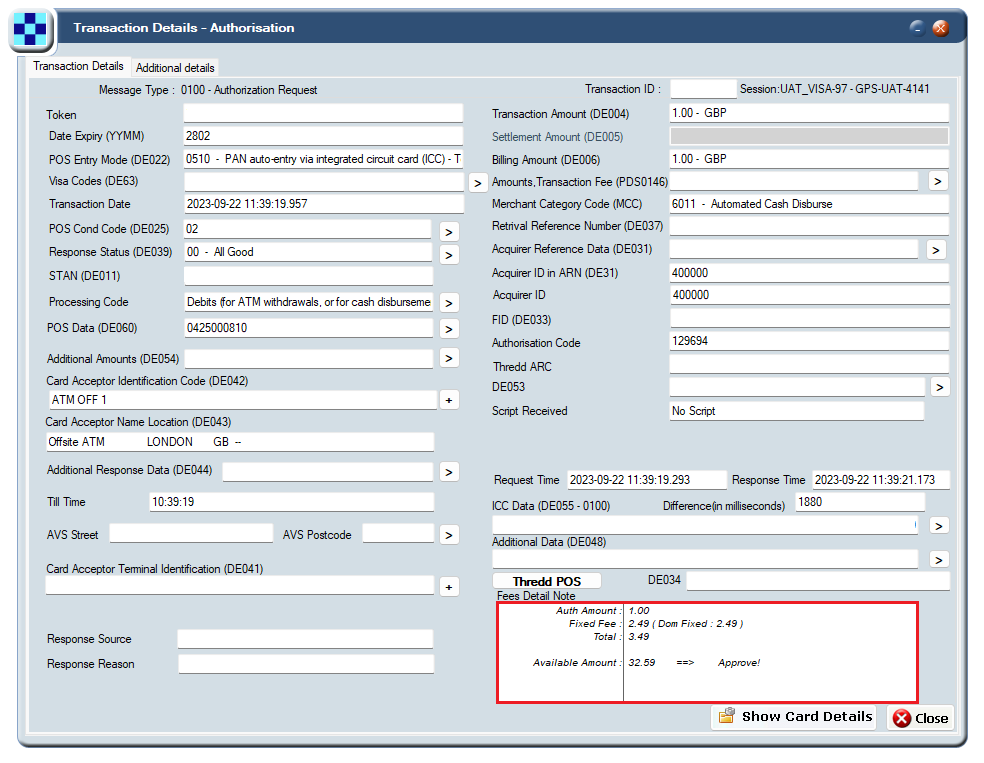Image resolution: width=984 pixels, height=763 pixels.
Task: Click the Date Expiry (YYMM) field
Action: [323, 136]
